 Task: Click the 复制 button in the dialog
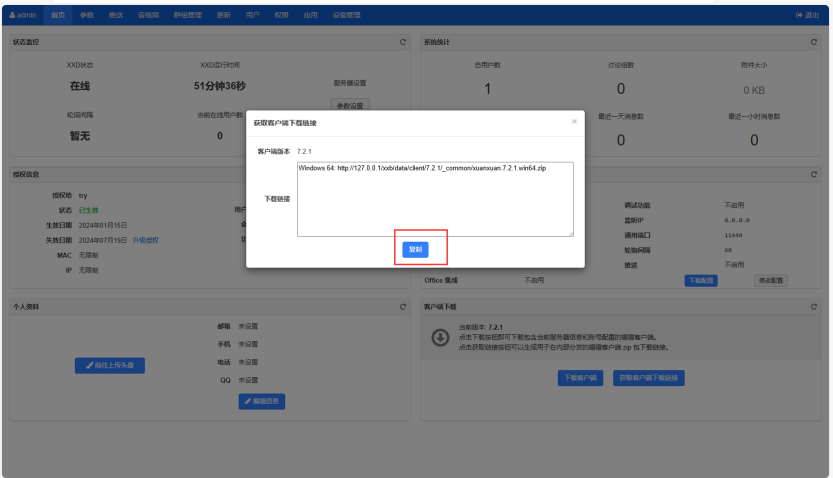(415, 249)
